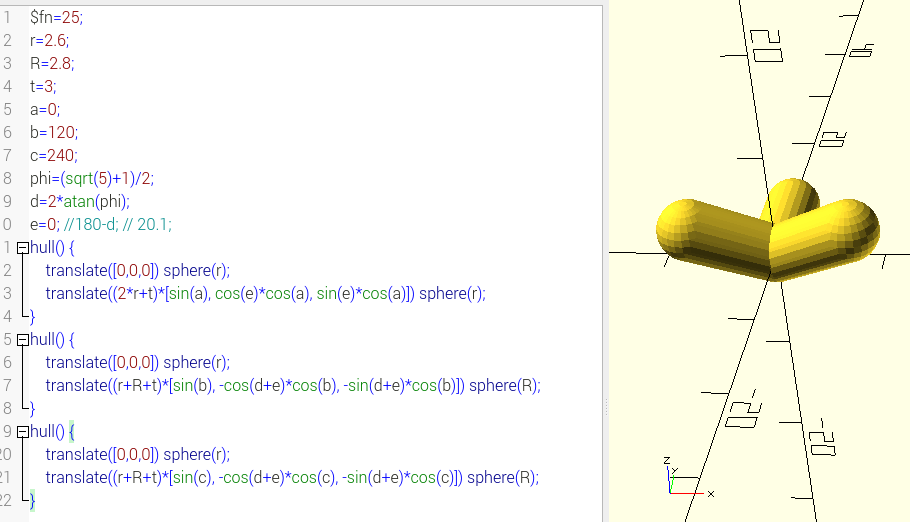The image size is (910, 522).
Task: Click the XYZ axes orientation indicator
Action: (689, 477)
